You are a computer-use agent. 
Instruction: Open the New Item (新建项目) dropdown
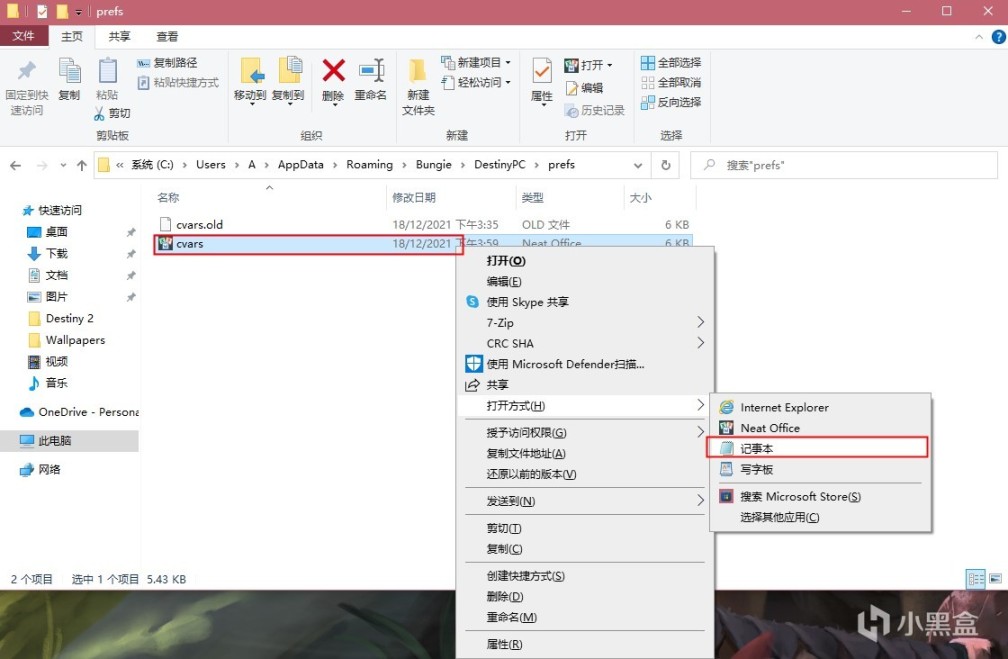pyautogui.click(x=476, y=62)
